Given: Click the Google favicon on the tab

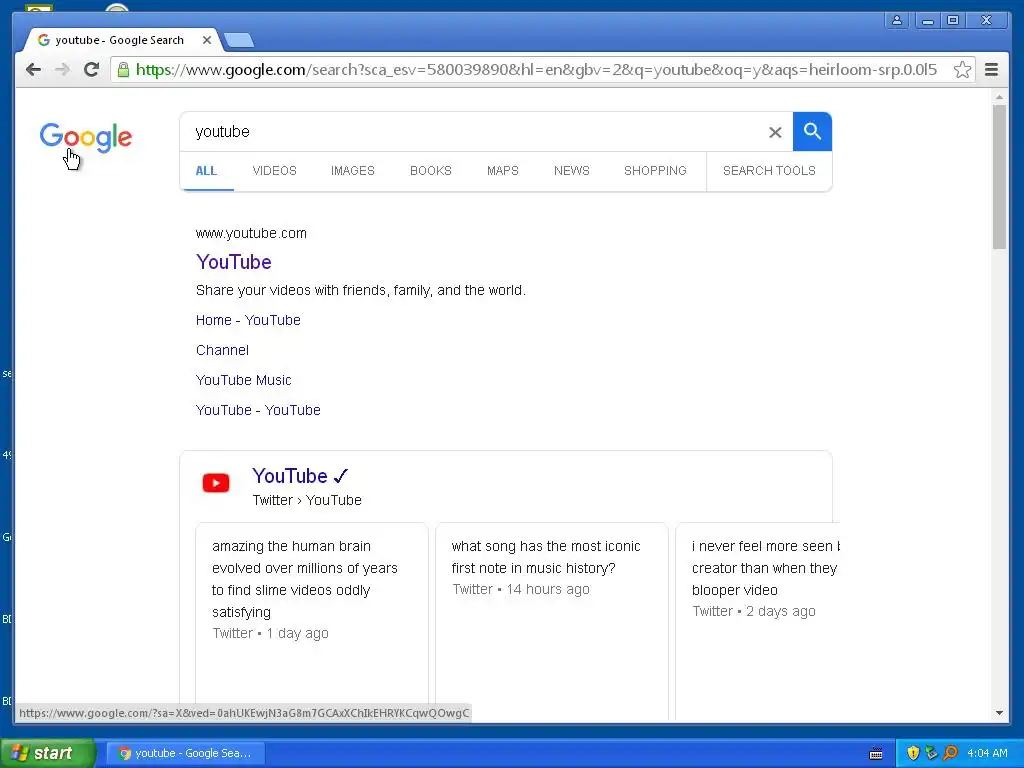Looking at the screenshot, I should point(44,40).
